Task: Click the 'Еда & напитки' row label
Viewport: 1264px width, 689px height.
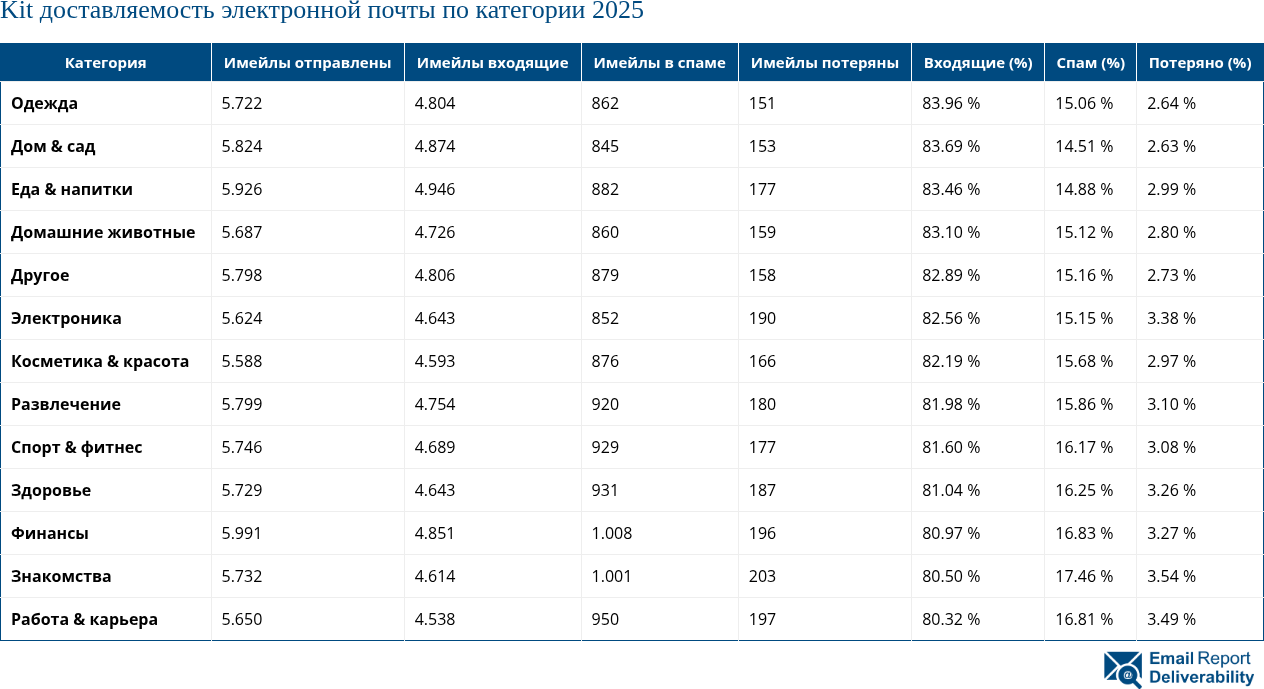Action: (72, 189)
